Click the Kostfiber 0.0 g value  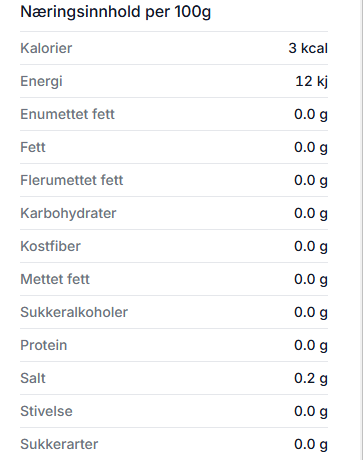coord(311,247)
